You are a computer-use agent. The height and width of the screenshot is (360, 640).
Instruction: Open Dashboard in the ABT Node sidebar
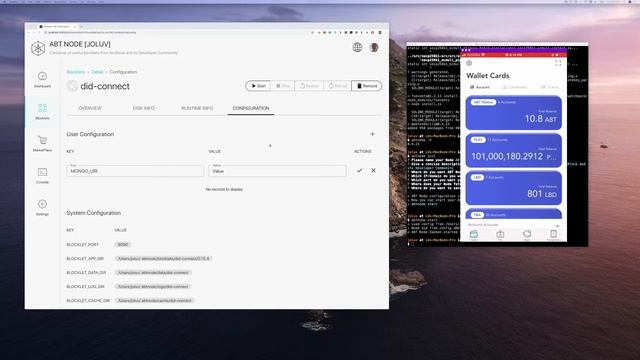42,80
